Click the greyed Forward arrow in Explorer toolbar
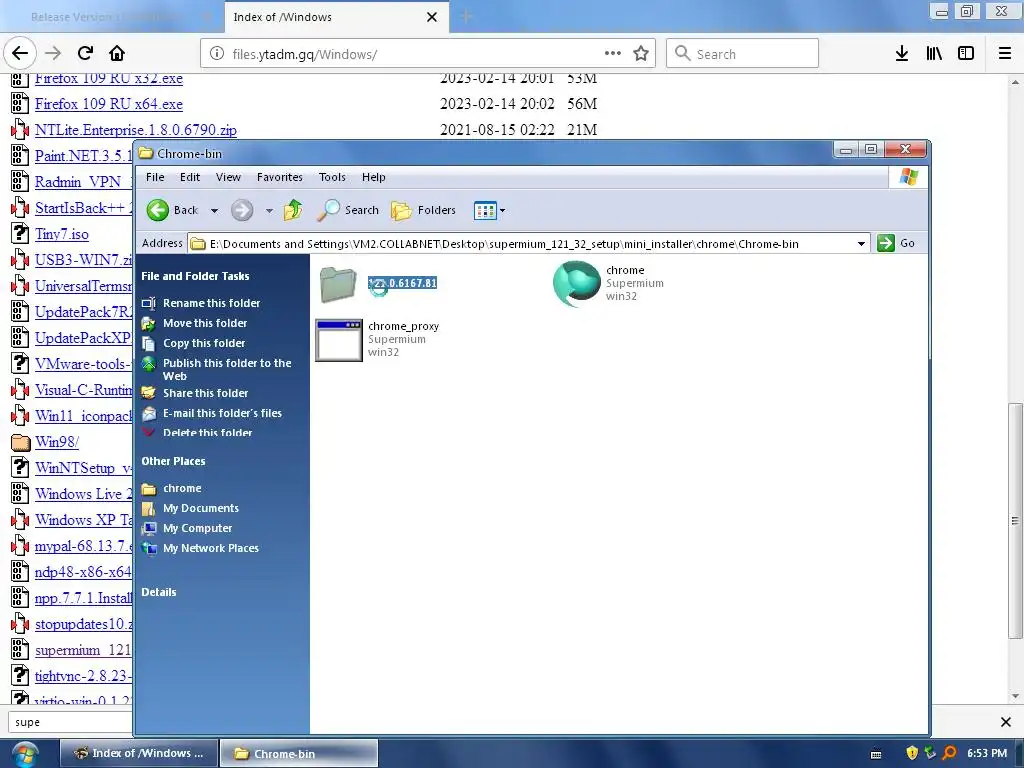 click(x=242, y=210)
